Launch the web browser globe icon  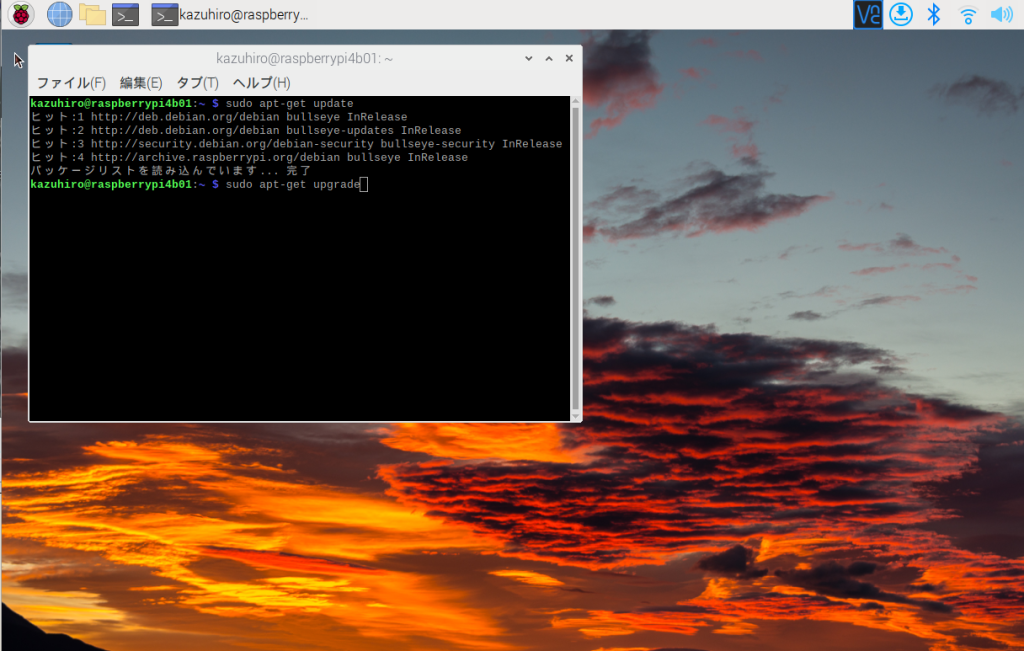(x=60, y=14)
